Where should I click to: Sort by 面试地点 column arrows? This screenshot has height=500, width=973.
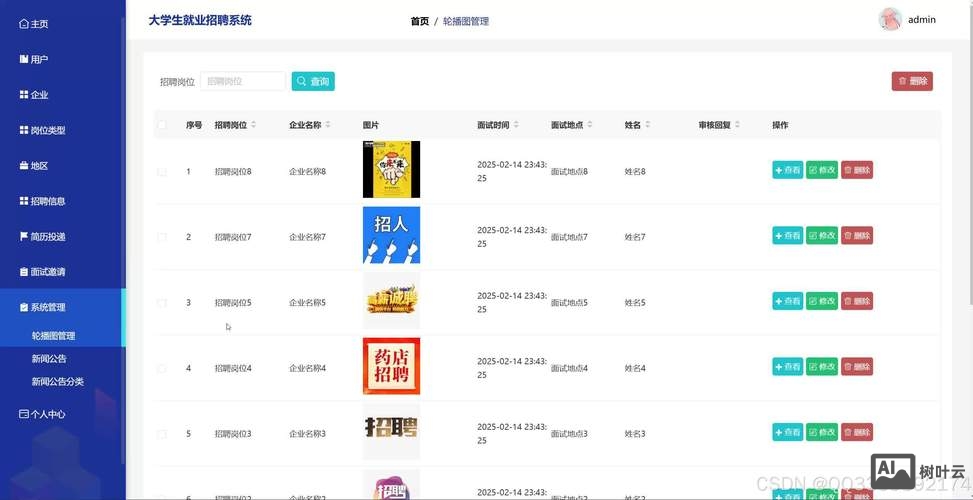pos(590,125)
